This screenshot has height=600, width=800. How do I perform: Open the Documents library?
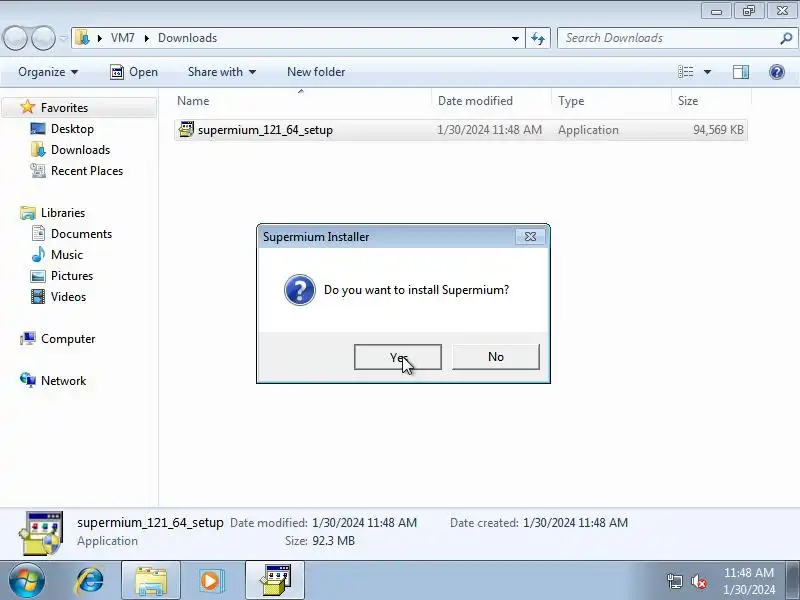[x=81, y=234]
